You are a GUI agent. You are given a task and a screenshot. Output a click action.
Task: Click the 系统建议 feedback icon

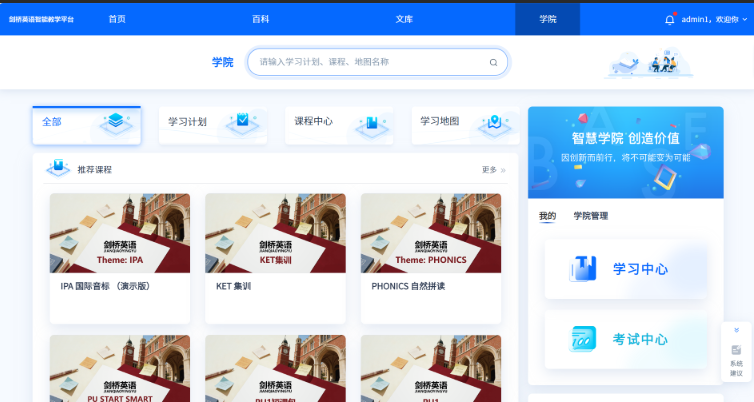click(736, 350)
